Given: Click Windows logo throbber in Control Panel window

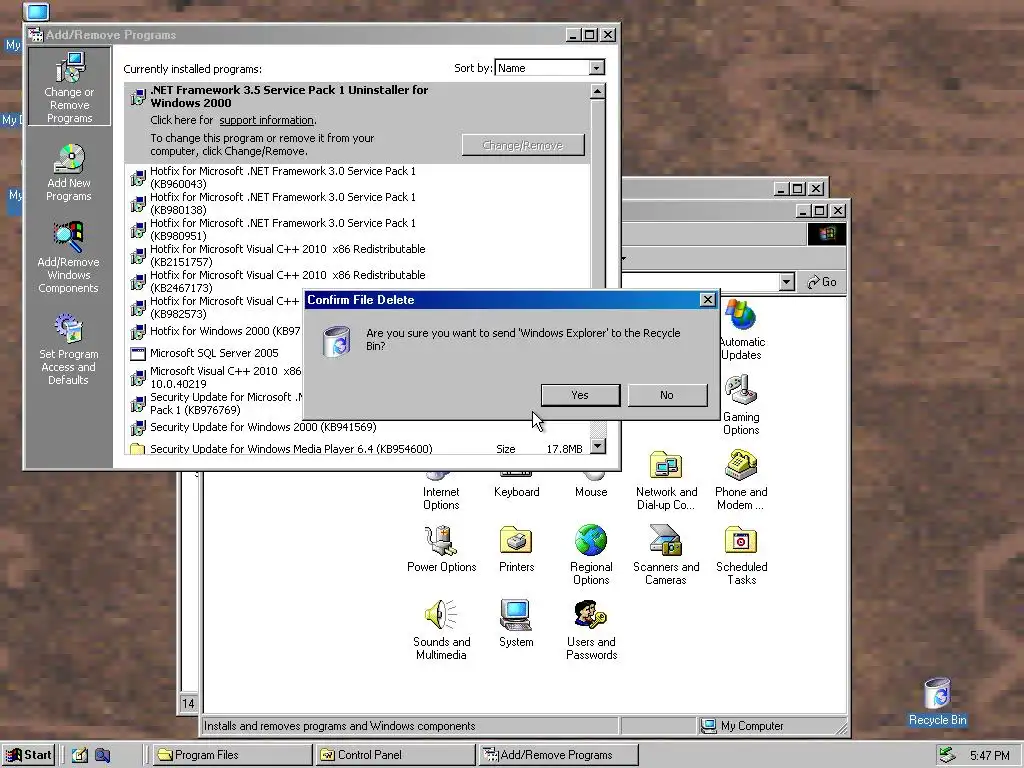Looking at the screenshot, I should pos(827,234).
